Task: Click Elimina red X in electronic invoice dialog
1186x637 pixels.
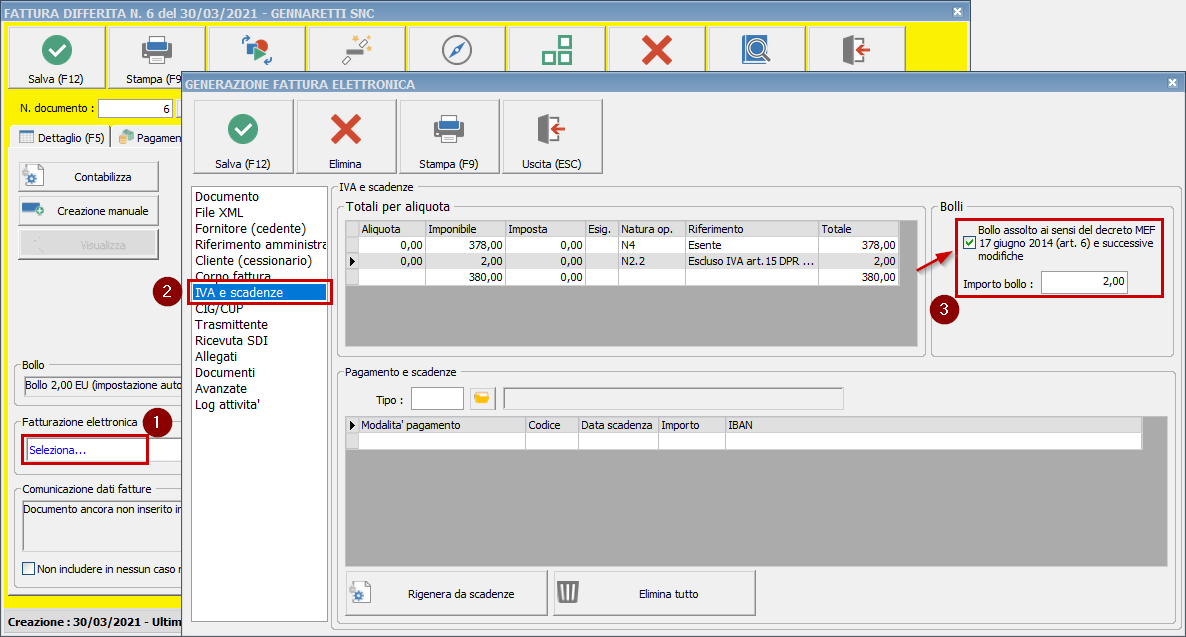Action: [346, 137]
